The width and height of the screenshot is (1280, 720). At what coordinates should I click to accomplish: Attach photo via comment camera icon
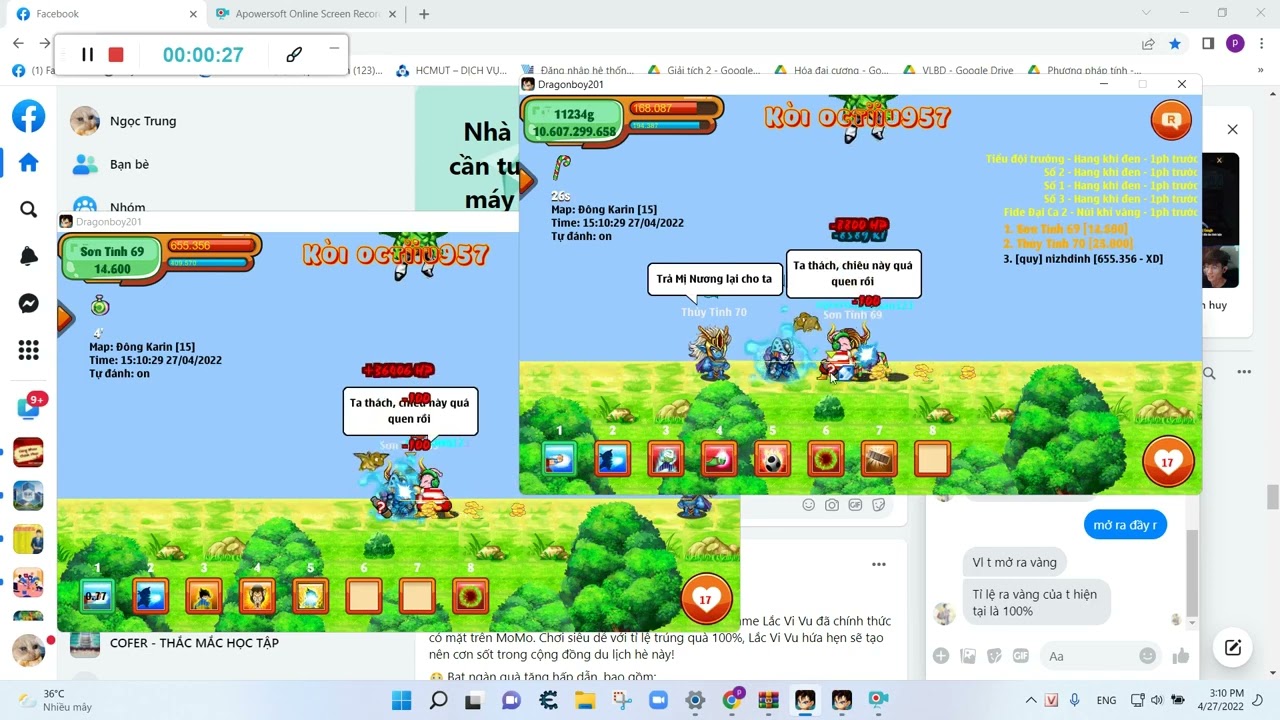pyautogui.click(x=832, y=505)
